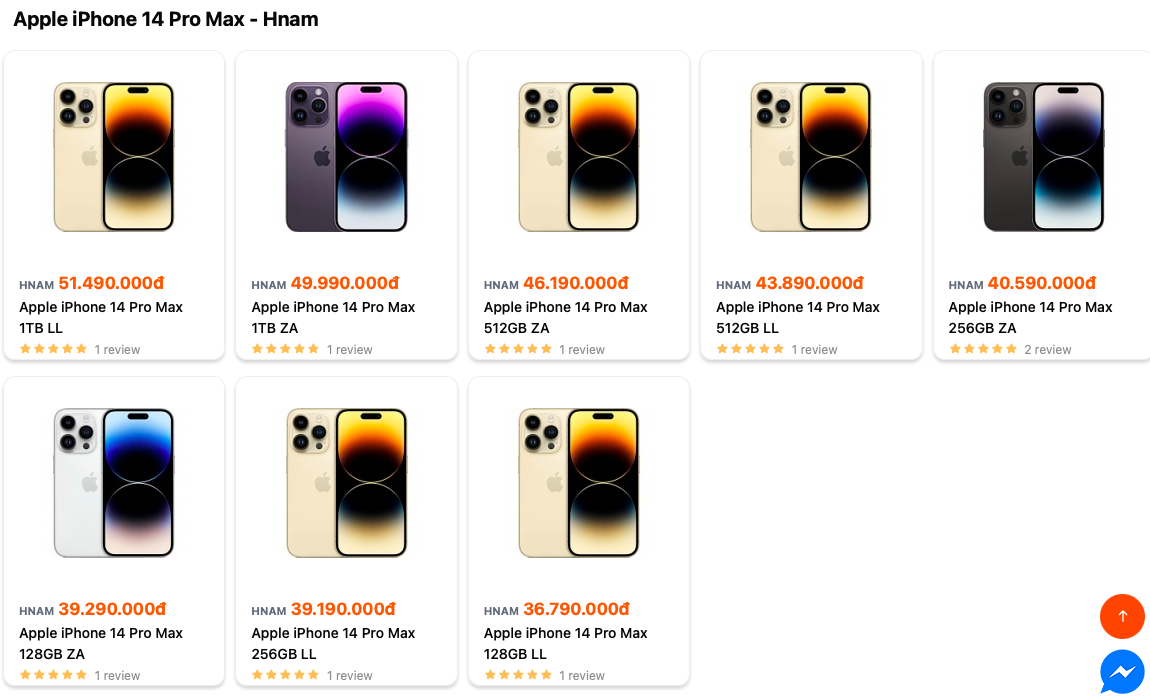The image size is (1150, 697).
Task: Open the gold iPhone 512GB ZA product image
Action: point(578,157)
